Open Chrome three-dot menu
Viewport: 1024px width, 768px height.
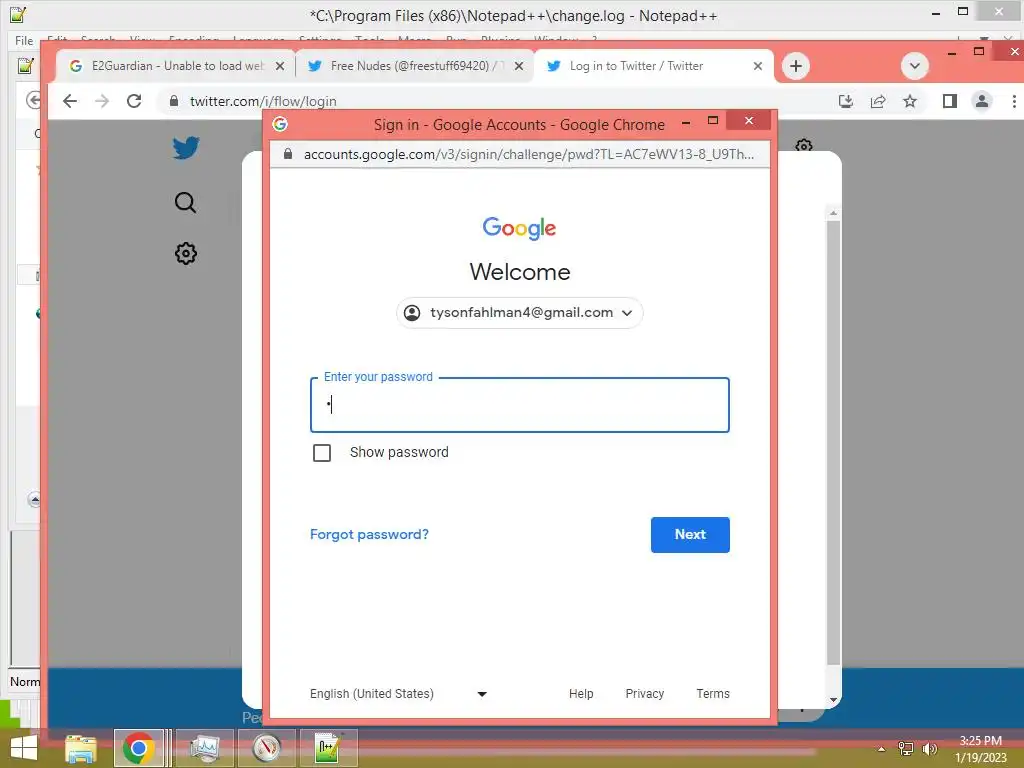(1014, 101)
